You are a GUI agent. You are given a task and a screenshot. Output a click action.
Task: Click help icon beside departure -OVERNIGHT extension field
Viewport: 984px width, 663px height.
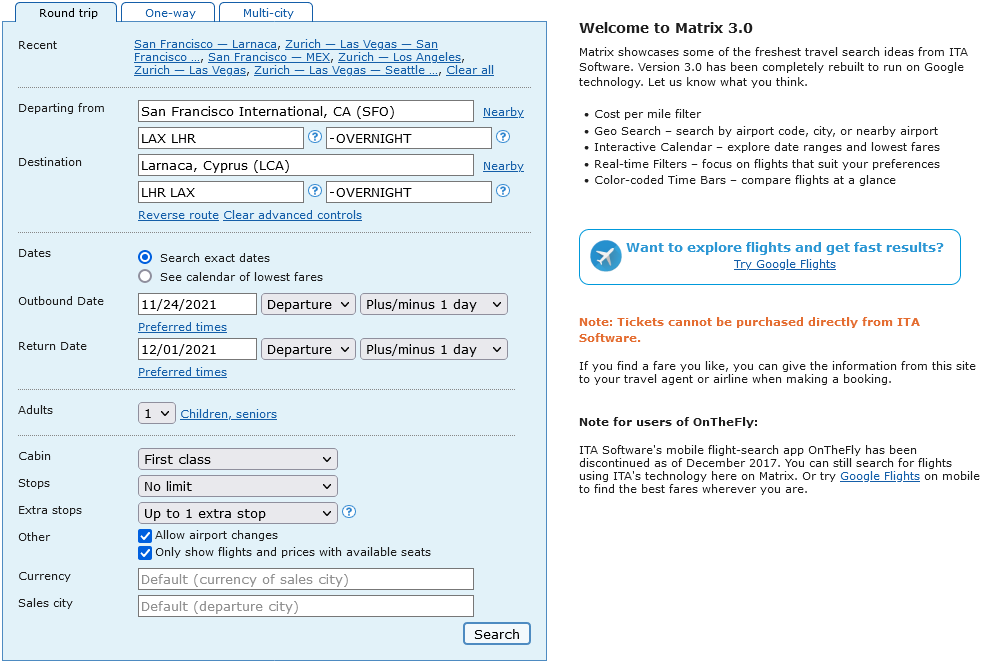click(503, 137)
